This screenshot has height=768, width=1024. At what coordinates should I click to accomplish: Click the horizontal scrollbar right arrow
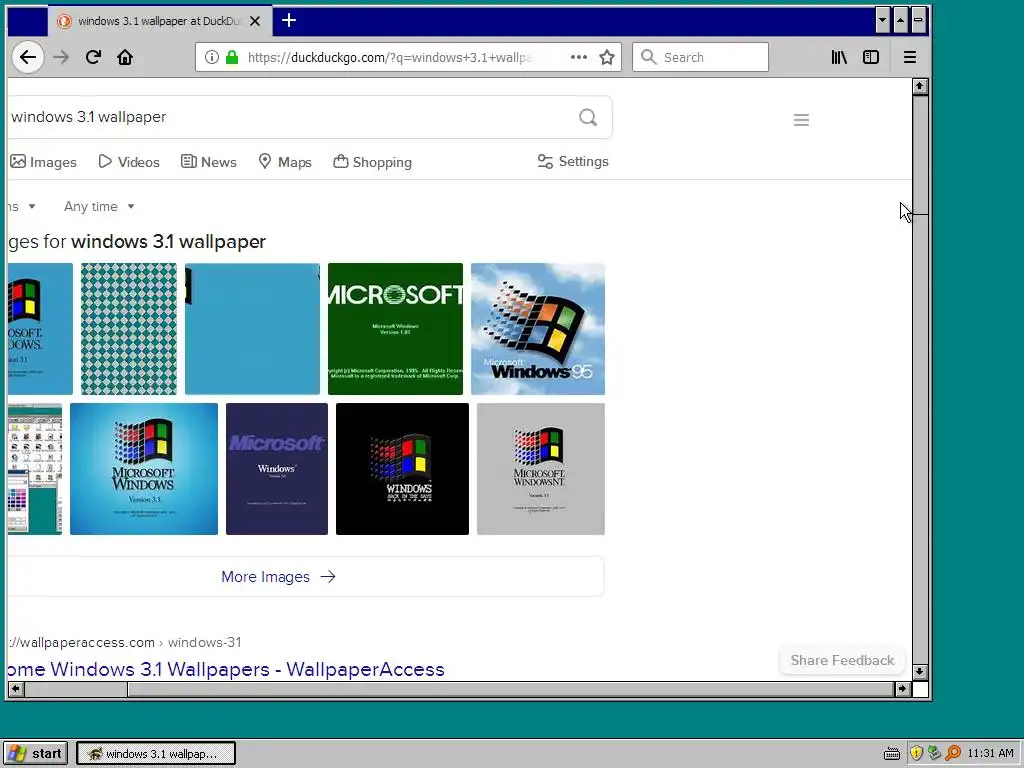tap(903, 689)
